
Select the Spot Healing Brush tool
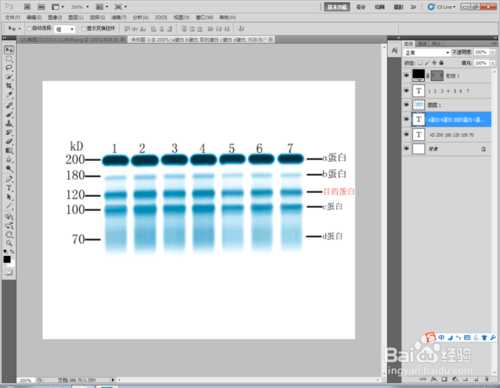[9, 106]
